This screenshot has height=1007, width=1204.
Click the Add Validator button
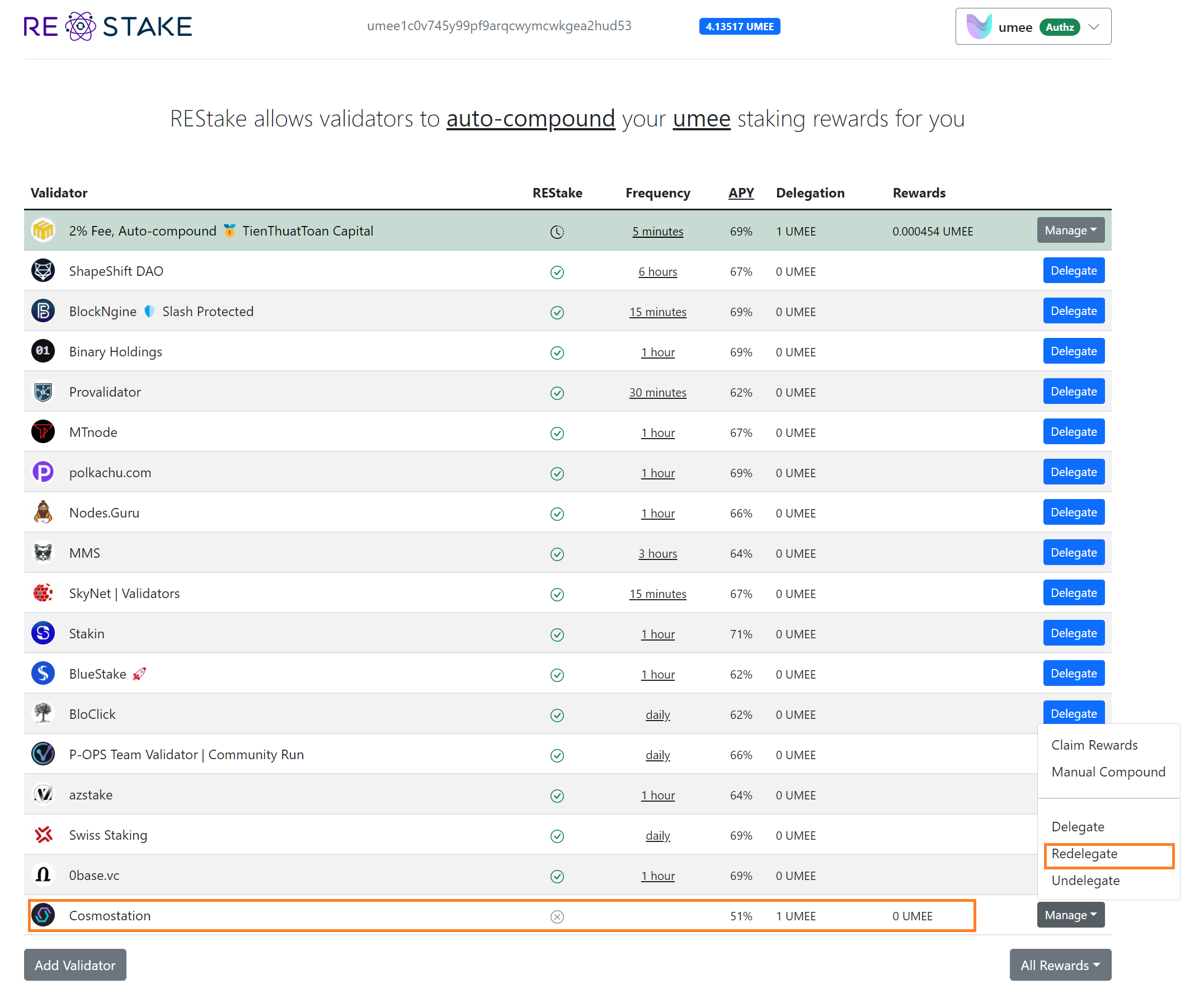point(75,965)
